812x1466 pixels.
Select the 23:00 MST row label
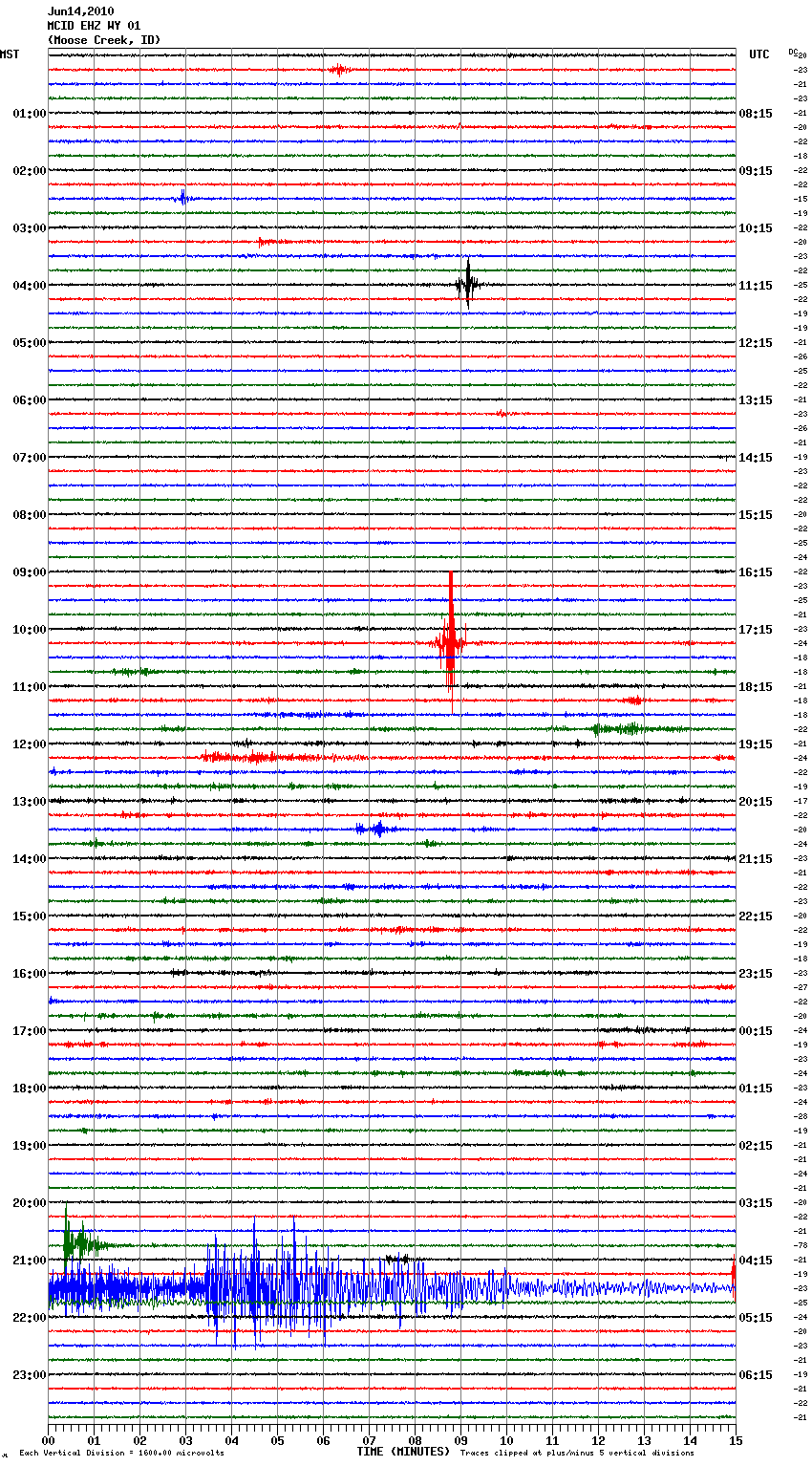[x=30, y=1375]
